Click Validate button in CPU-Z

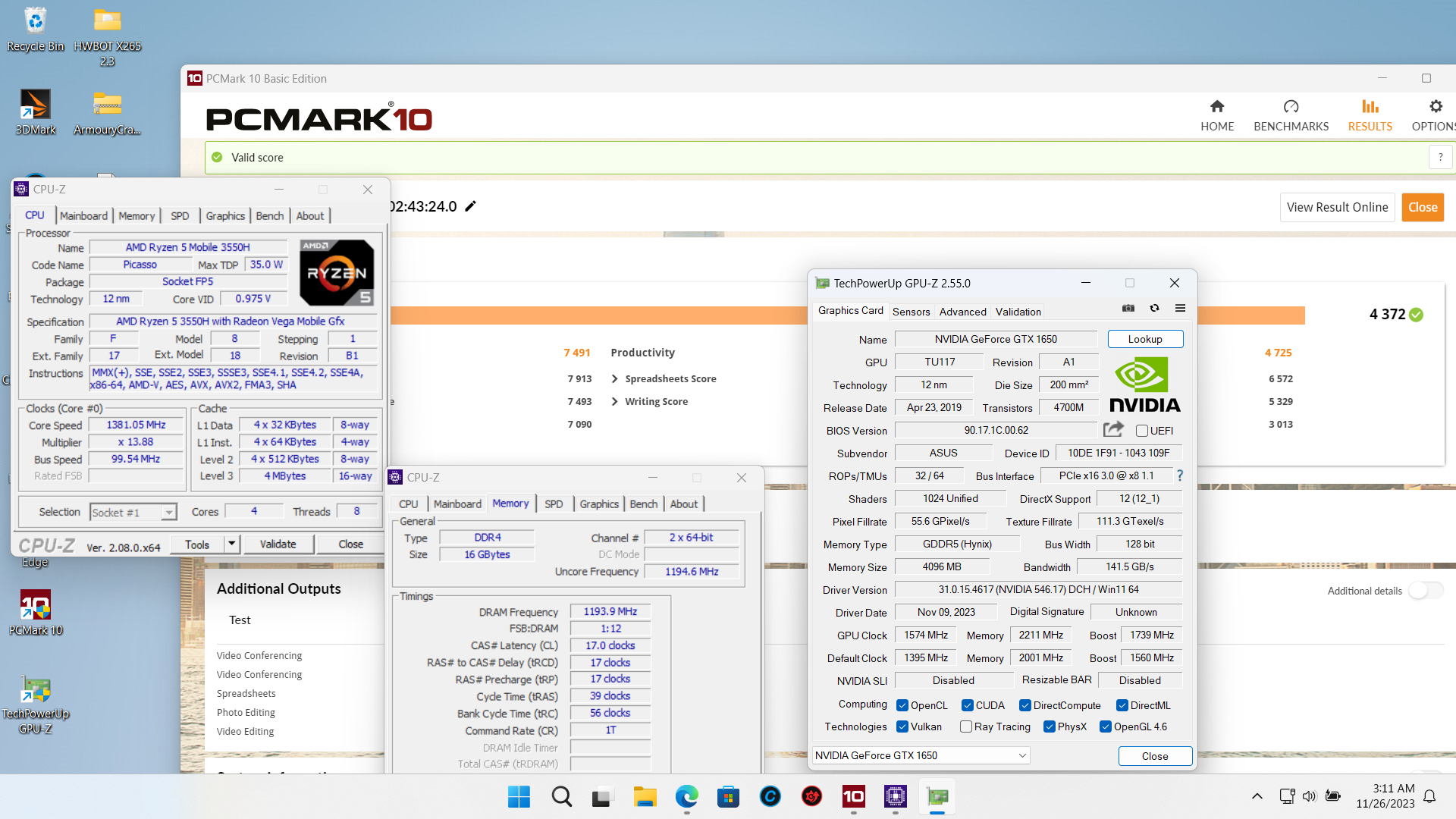pos(278,544)
